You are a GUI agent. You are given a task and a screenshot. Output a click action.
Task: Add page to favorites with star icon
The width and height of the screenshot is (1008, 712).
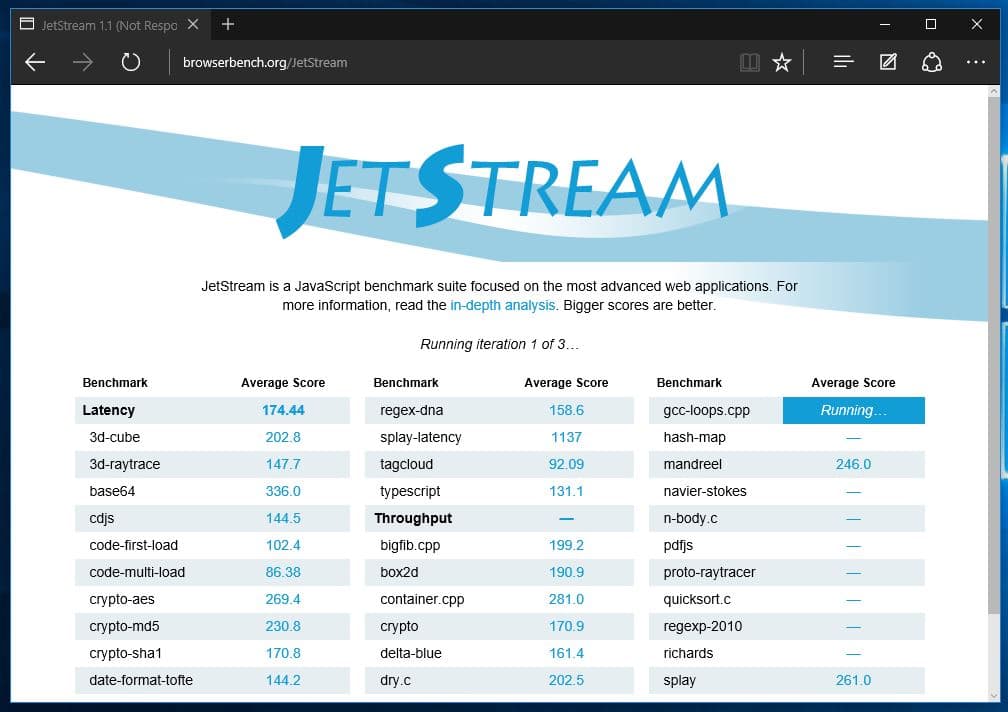[x=782, y=62]
